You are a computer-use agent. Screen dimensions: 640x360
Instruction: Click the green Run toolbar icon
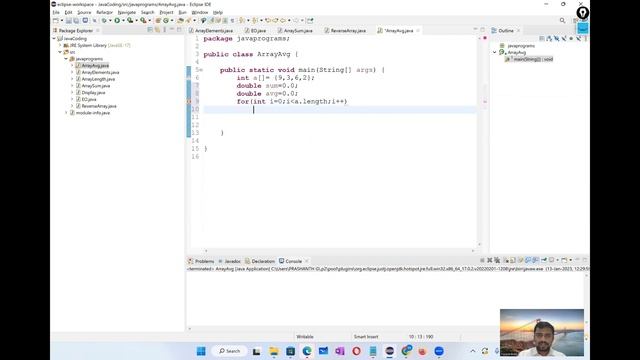(117, 20)
